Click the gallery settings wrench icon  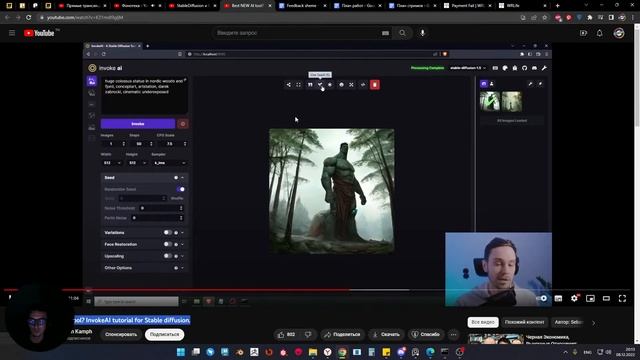pos(530,84)
